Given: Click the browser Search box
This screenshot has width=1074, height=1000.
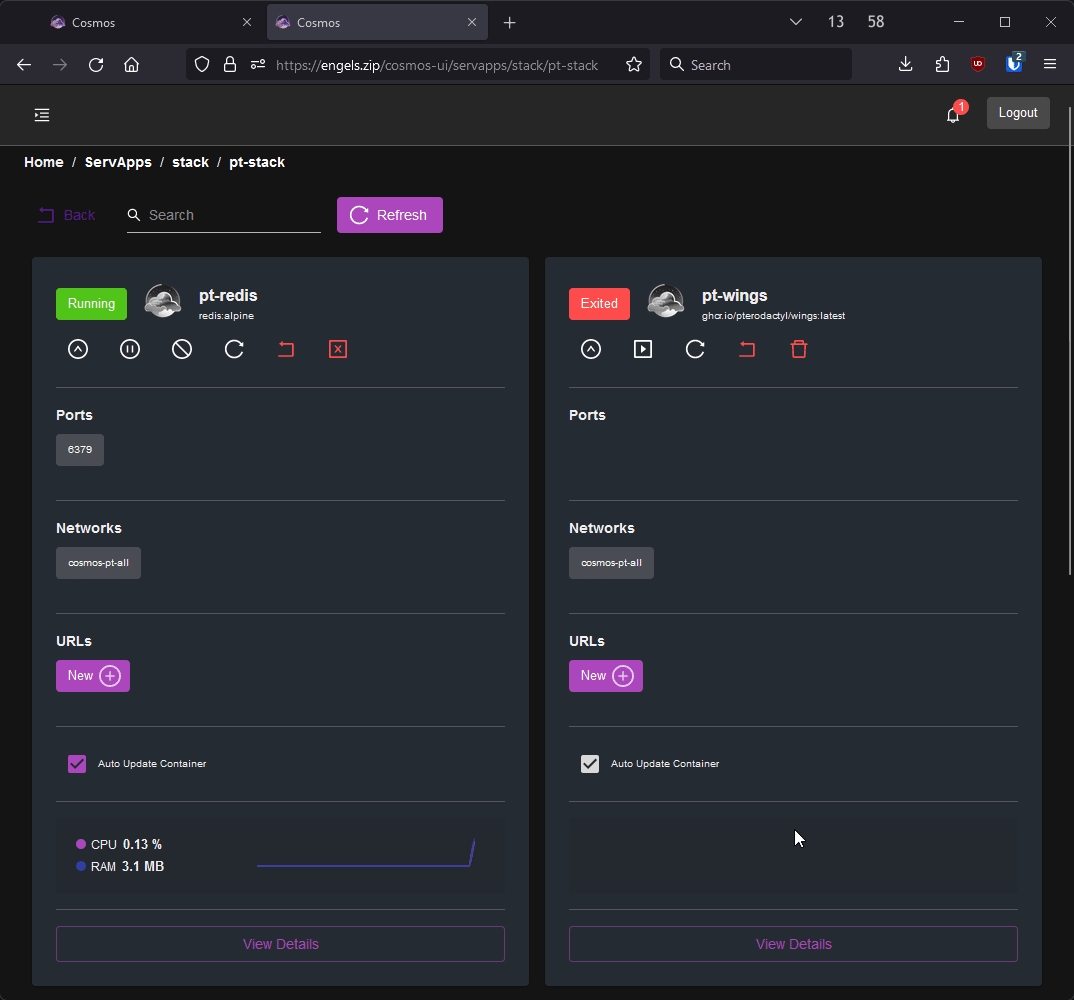Looking at the screenshot, I should (x=755, y=65).
